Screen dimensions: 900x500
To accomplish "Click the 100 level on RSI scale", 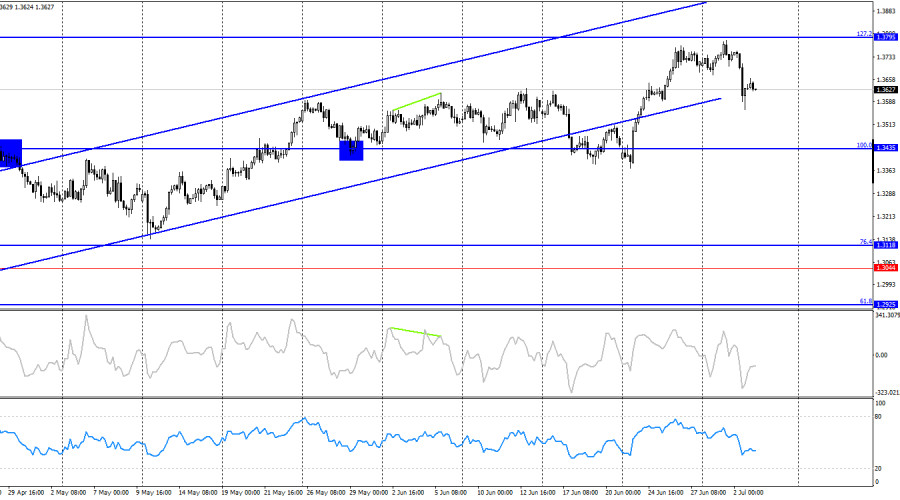I will click(x=880, y=404).
